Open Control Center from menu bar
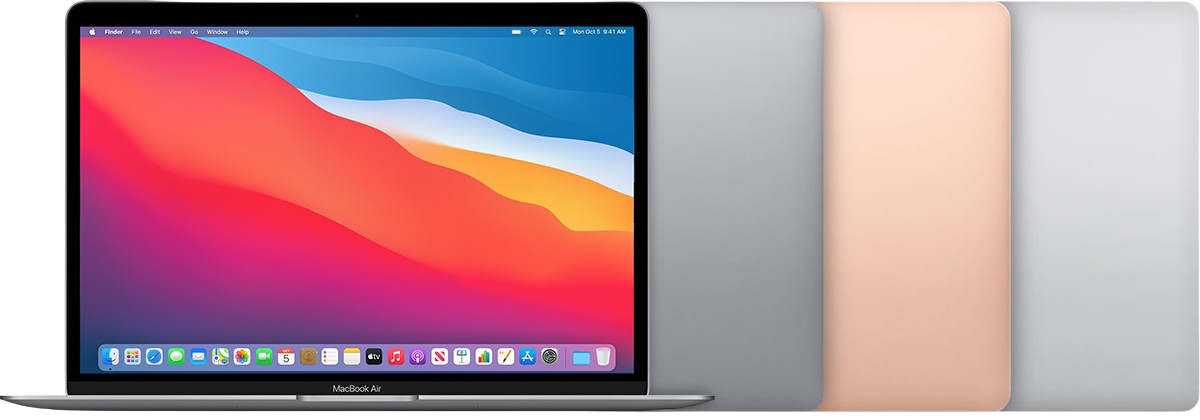 (x=563, y=32)
